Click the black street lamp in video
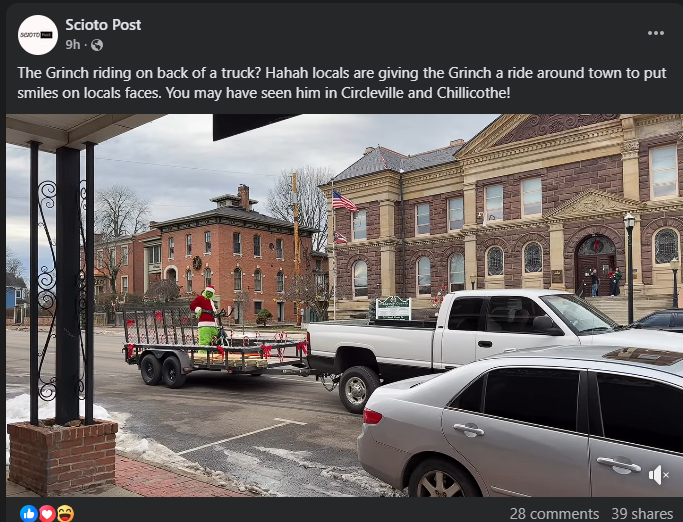 (629, 268)
